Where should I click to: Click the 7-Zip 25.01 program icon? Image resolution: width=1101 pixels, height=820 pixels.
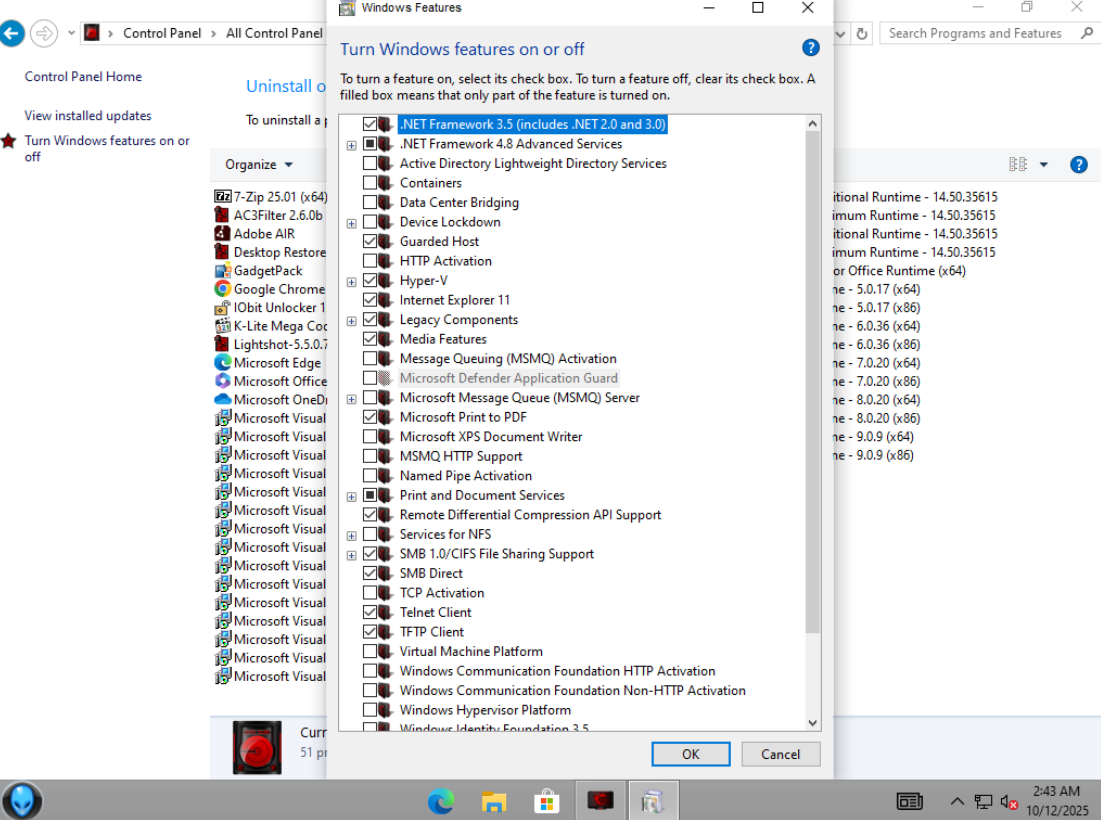[223, 197]
